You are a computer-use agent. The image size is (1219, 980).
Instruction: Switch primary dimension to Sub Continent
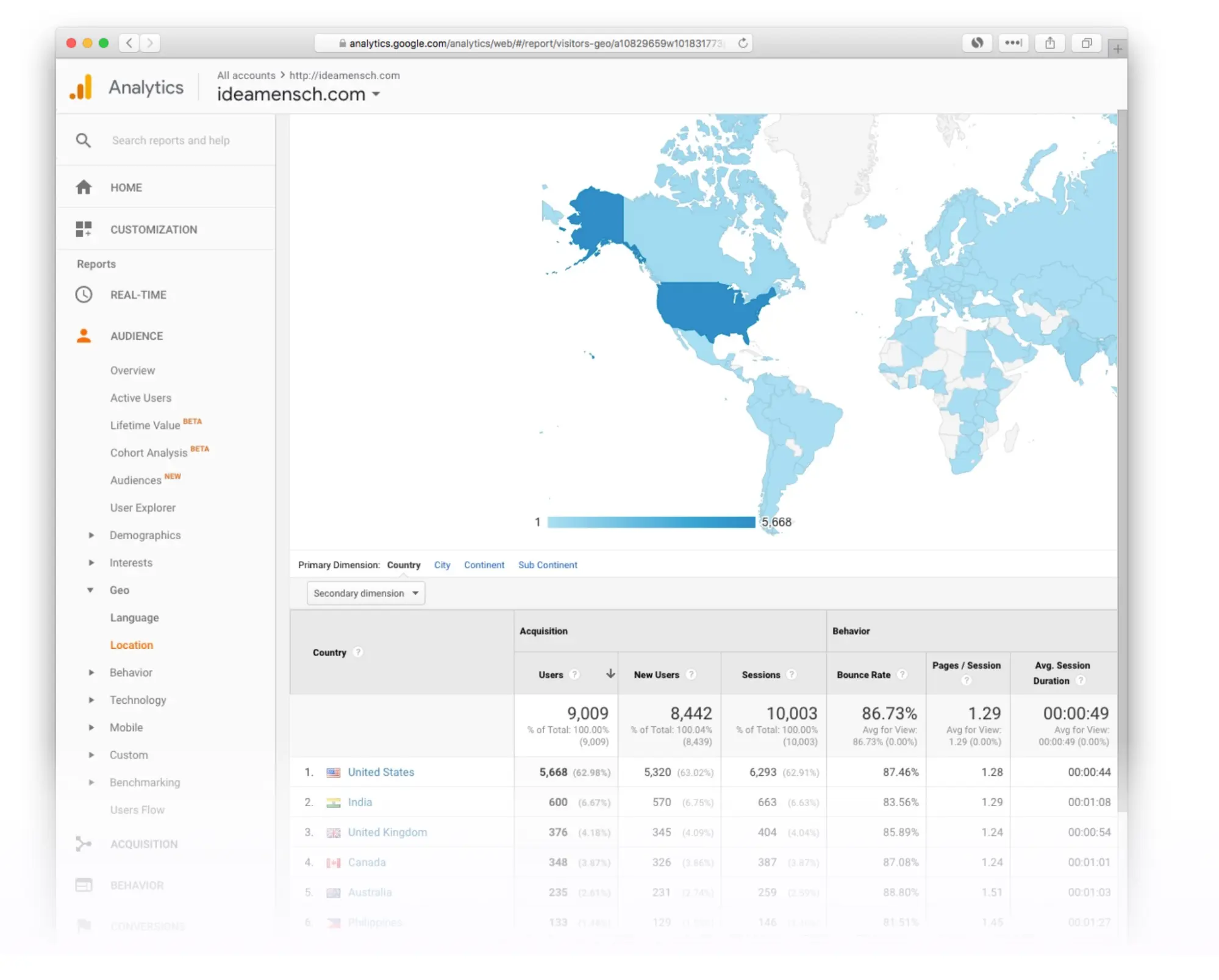click(x=547, y=565)
